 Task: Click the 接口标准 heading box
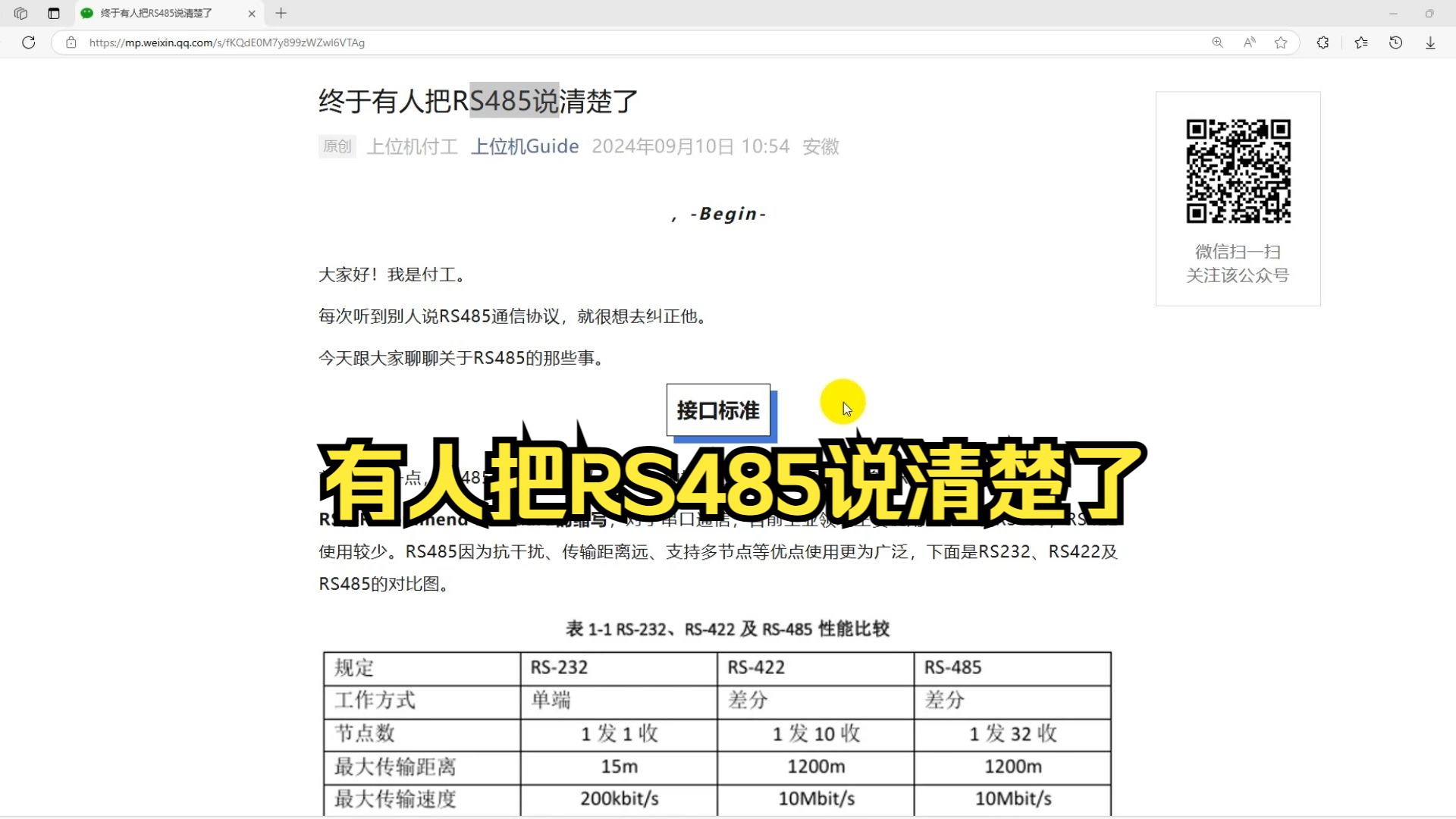click(x=718, y=410)
